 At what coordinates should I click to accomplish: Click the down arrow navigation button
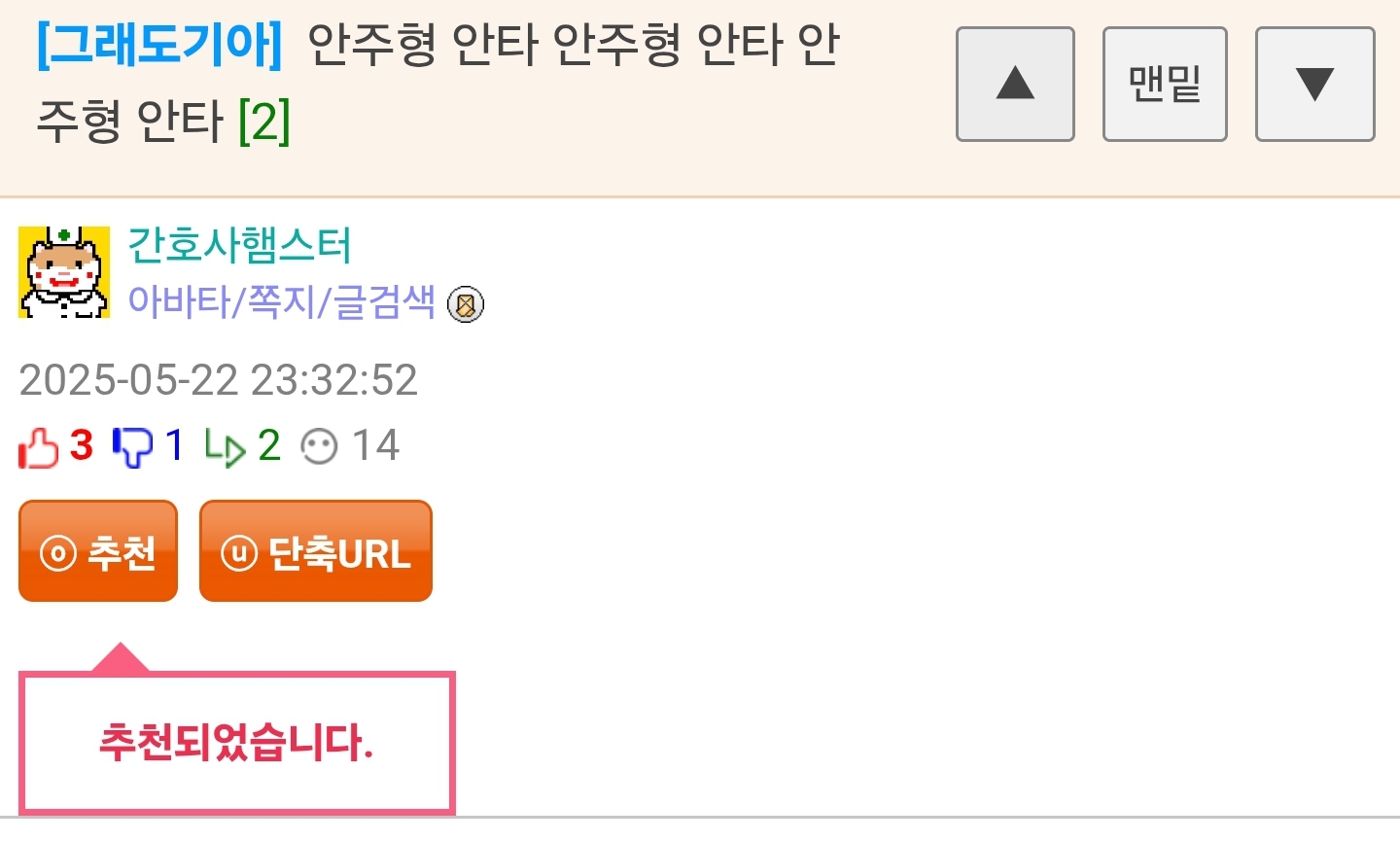[x=1314, y=85]
